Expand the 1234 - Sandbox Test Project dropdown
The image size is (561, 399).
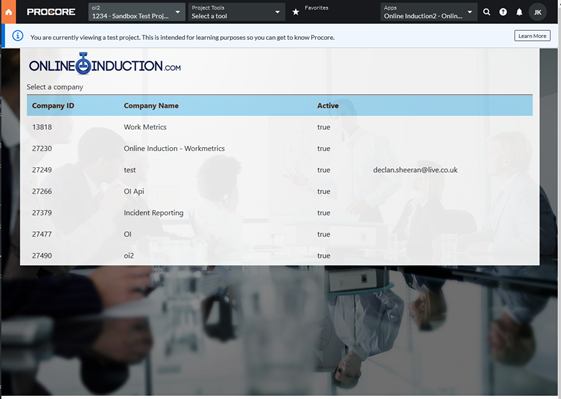point(137,12)
